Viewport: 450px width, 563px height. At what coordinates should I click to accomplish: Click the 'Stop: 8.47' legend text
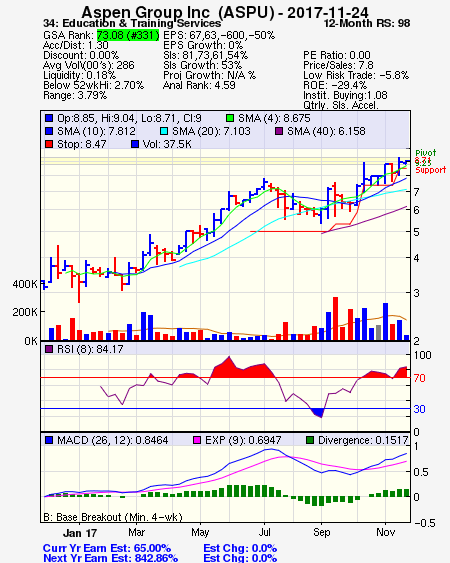[x=82, y=144]
